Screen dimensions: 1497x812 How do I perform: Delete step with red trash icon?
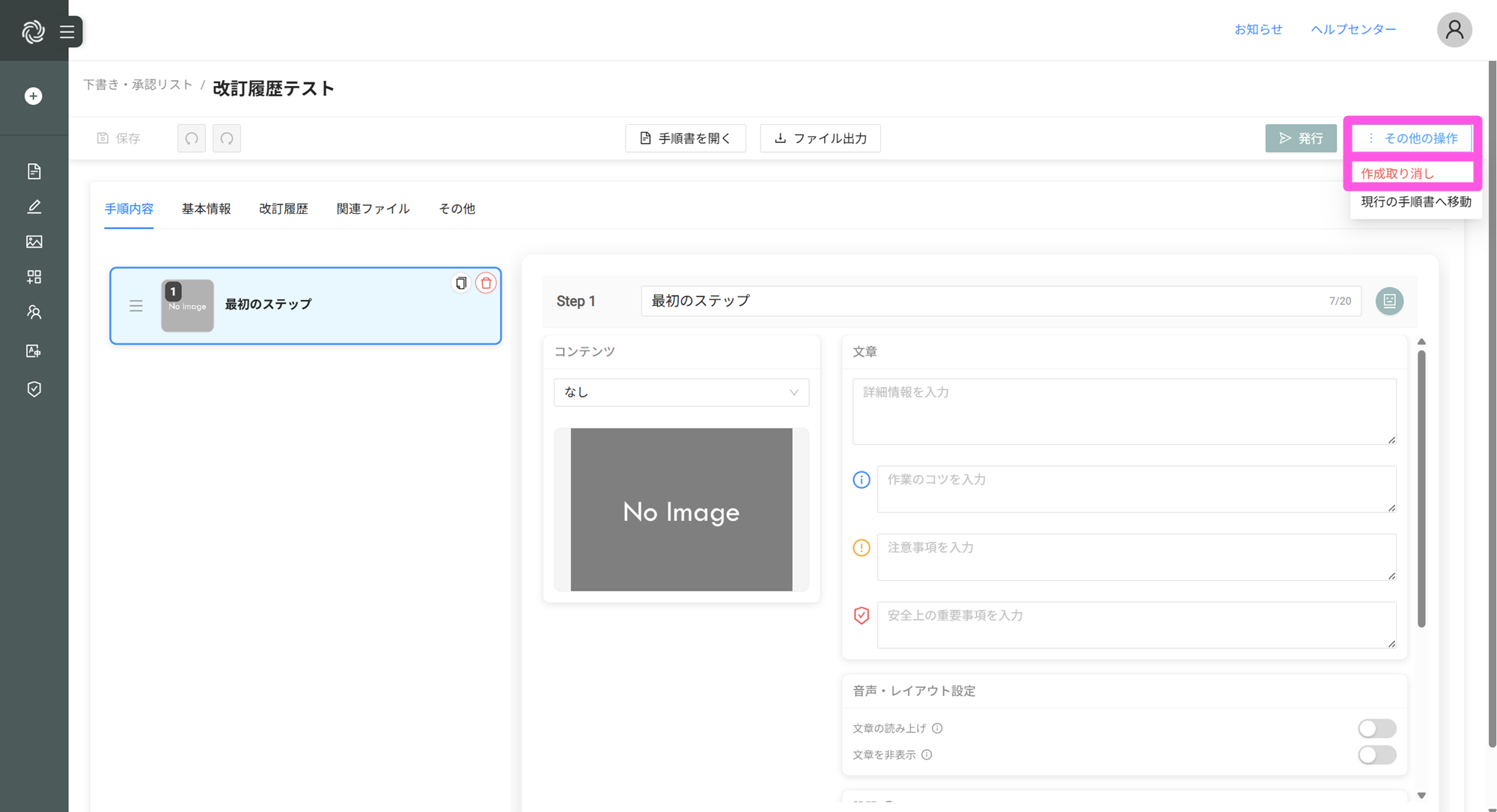pyautogui.click(x=486, y=283)
